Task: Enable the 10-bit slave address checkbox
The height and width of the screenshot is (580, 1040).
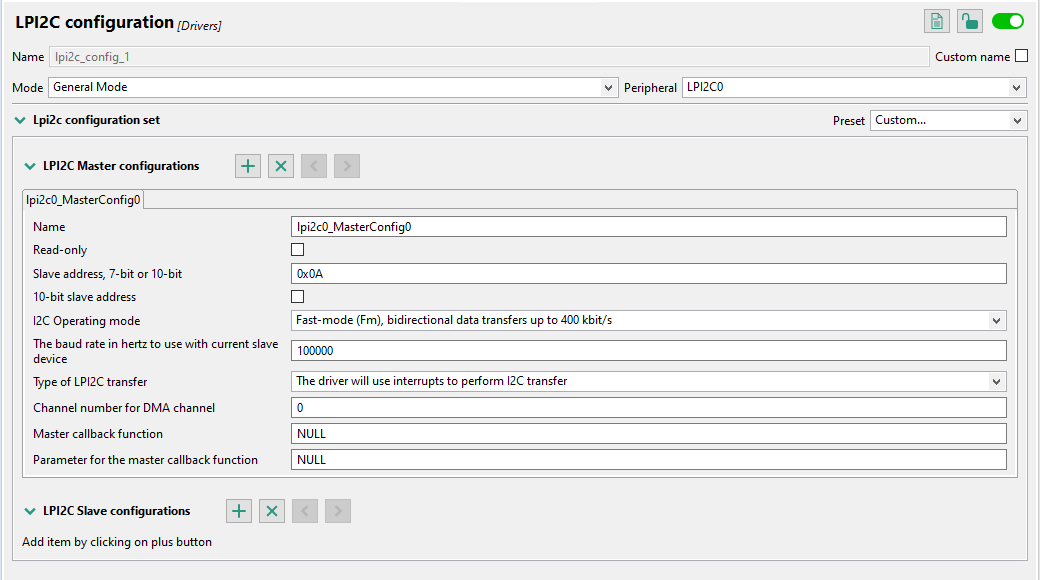Action: tap(297, 297)
